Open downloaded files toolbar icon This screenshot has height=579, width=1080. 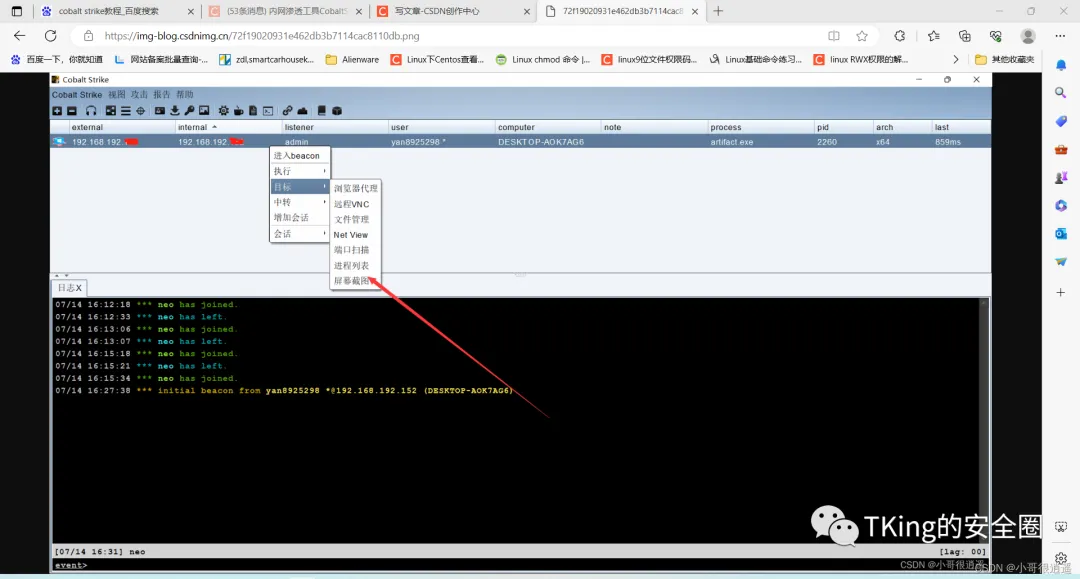coord(175,111)
